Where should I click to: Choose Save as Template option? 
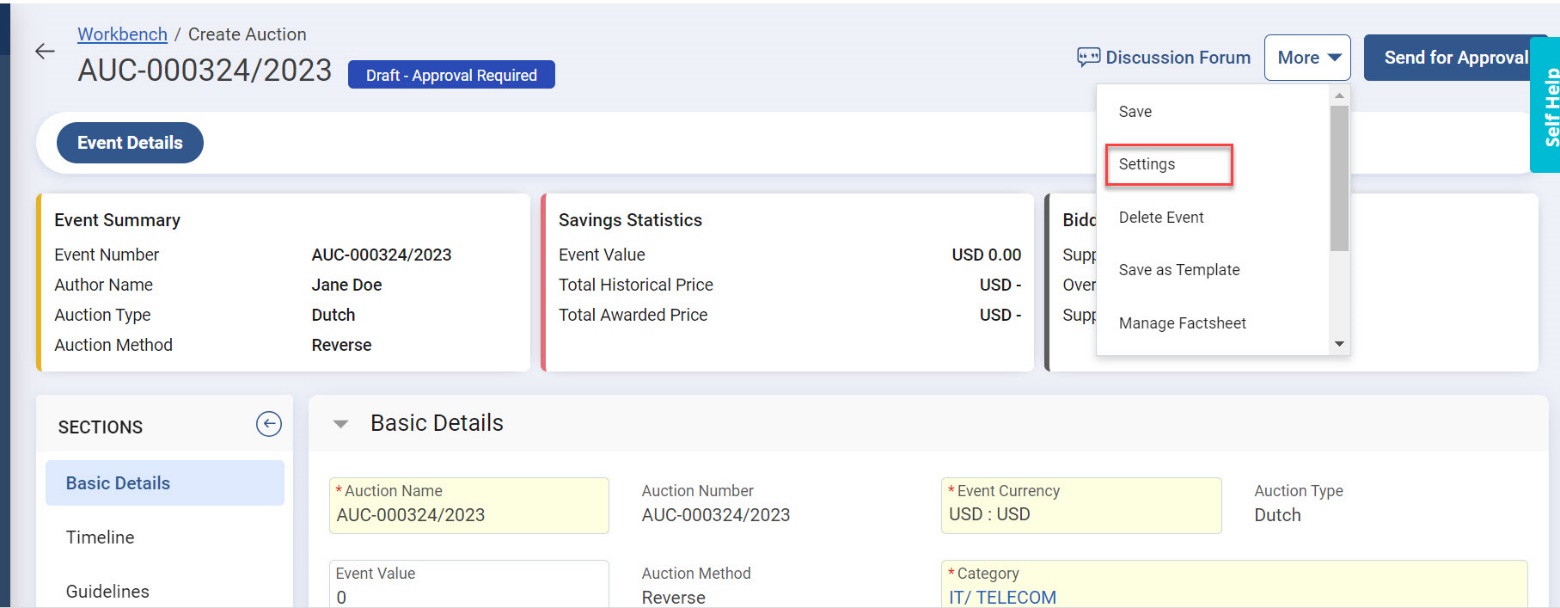(1179, 270)
